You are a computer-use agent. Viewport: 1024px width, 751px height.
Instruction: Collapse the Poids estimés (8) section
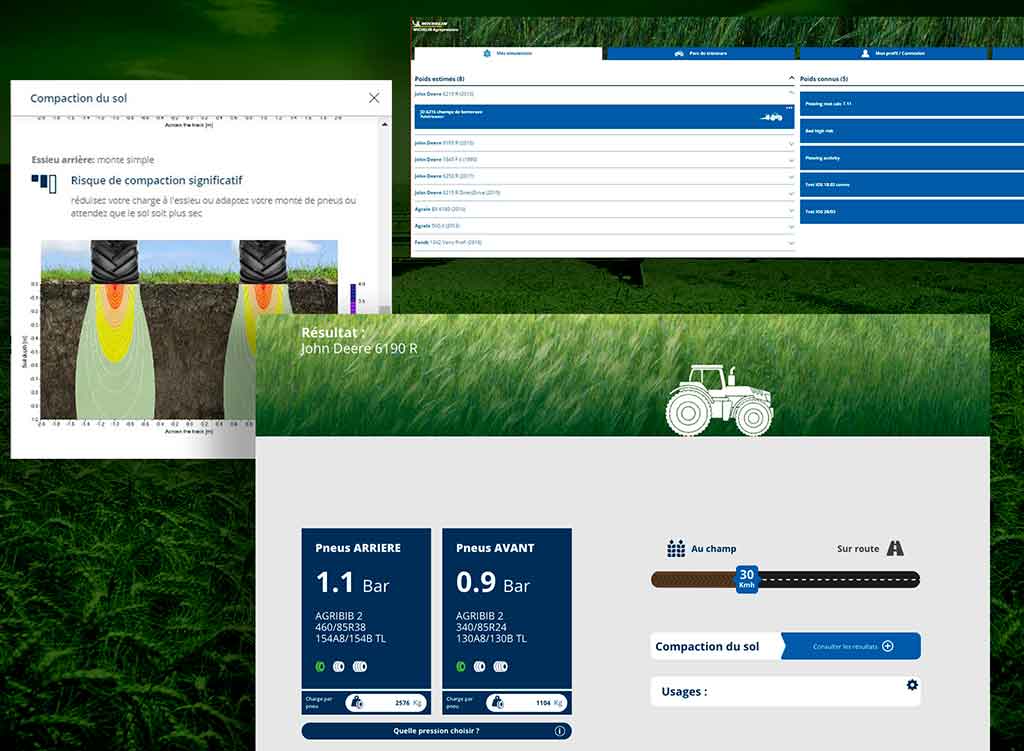(x=792, y=78)
